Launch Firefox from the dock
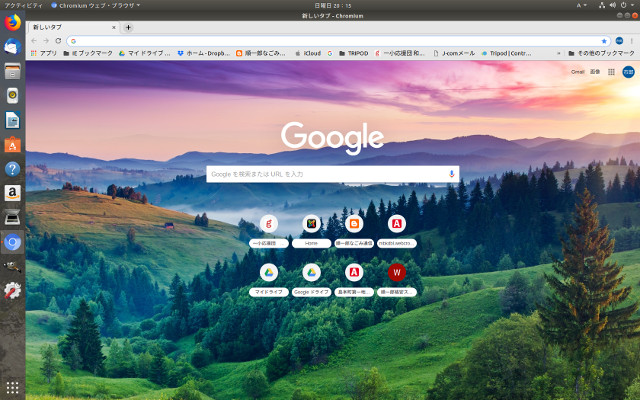 pos(13,22)
